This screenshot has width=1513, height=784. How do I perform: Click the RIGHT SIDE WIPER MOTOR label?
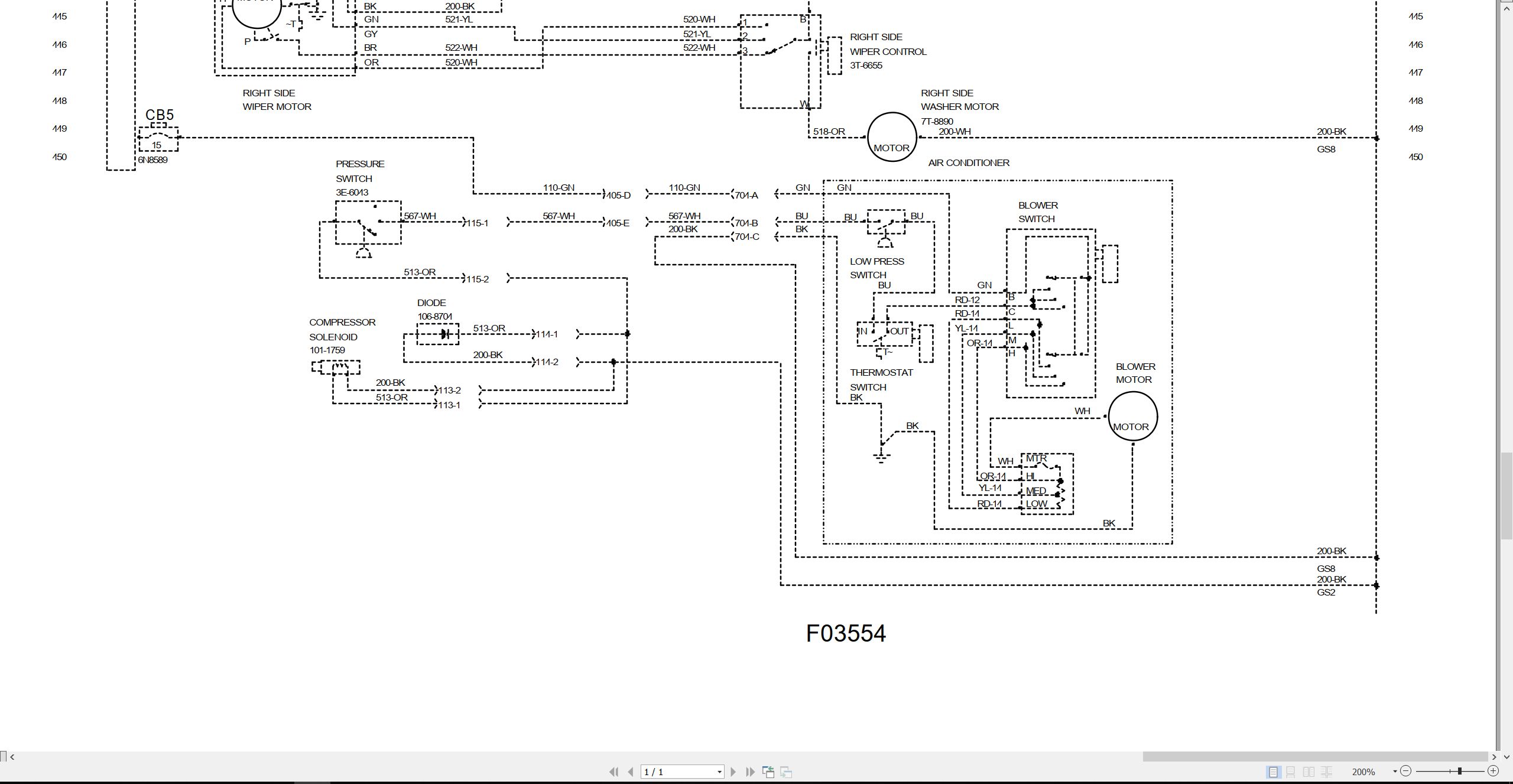pos(277,100)
